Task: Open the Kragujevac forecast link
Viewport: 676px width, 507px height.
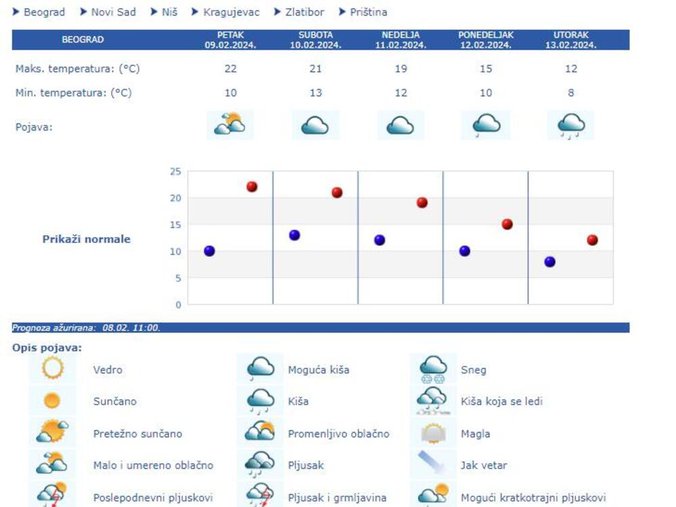Action: point(231,12)
